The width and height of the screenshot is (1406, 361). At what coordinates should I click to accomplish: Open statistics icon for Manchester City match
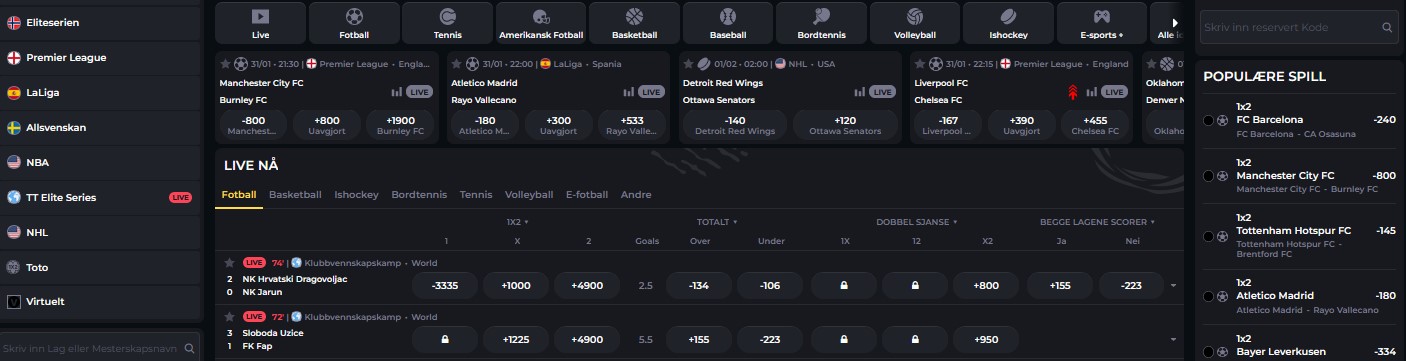pyautogui.click(x=397, y=92)
